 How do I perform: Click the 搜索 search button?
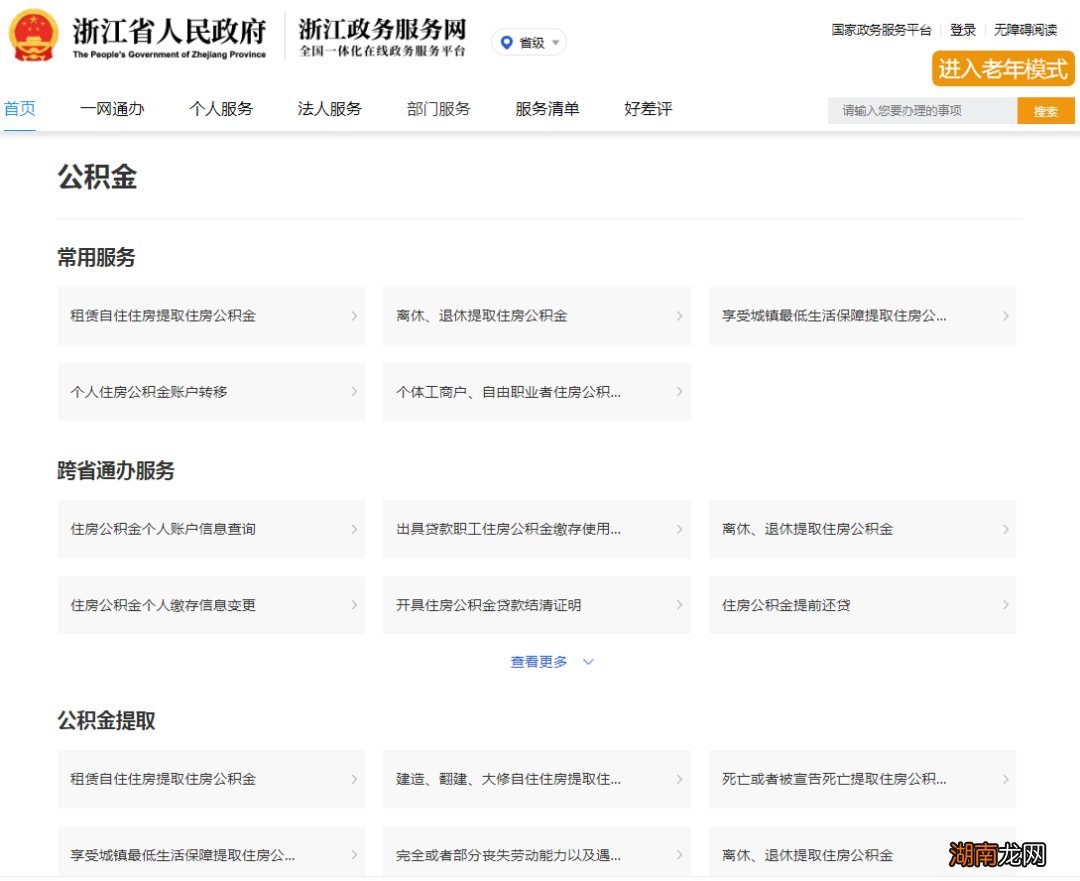pos(1046,111)
